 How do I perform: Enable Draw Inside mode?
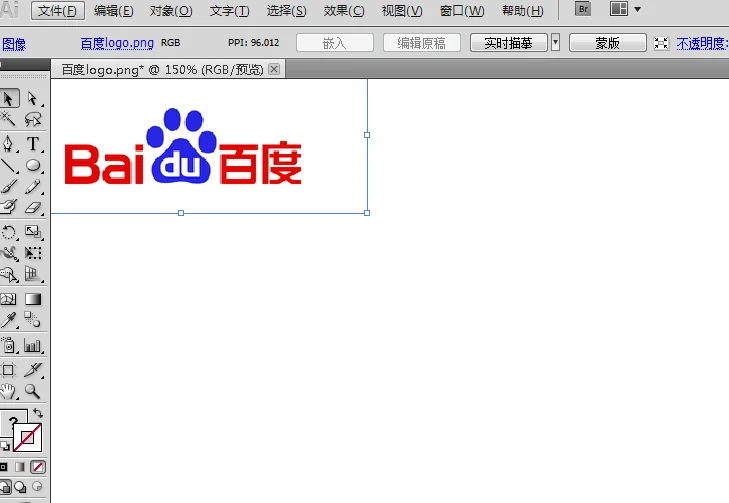tap(37, 487)
